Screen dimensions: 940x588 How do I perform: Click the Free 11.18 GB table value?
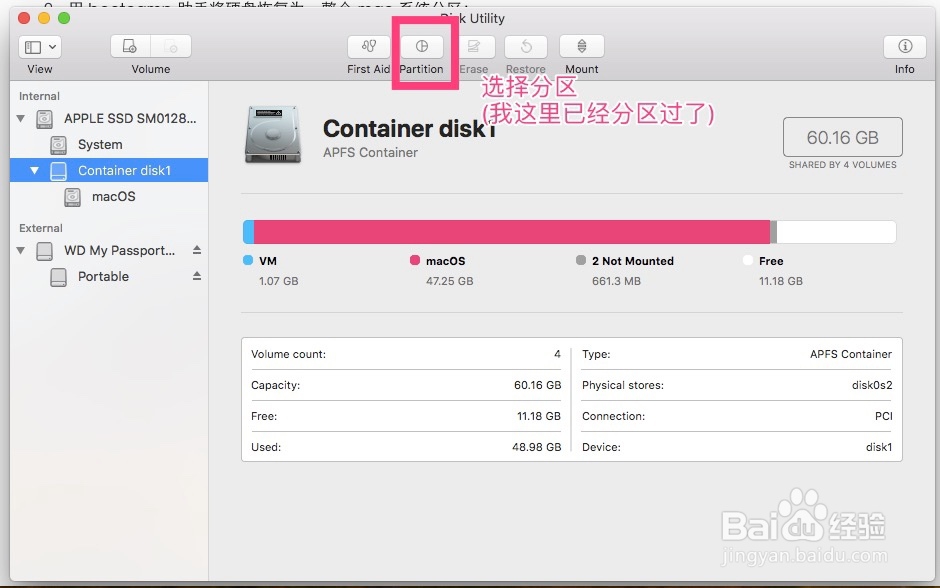(x=539, y=416)
